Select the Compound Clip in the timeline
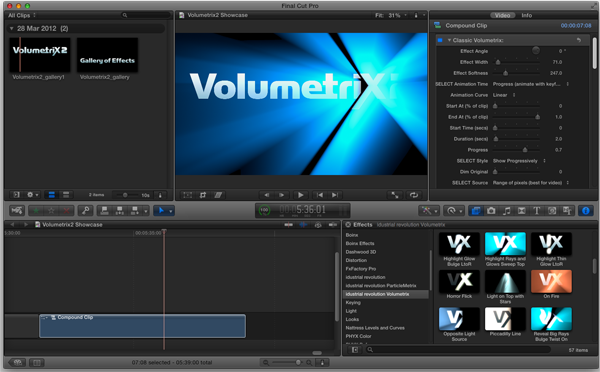 tap(142, 326)
